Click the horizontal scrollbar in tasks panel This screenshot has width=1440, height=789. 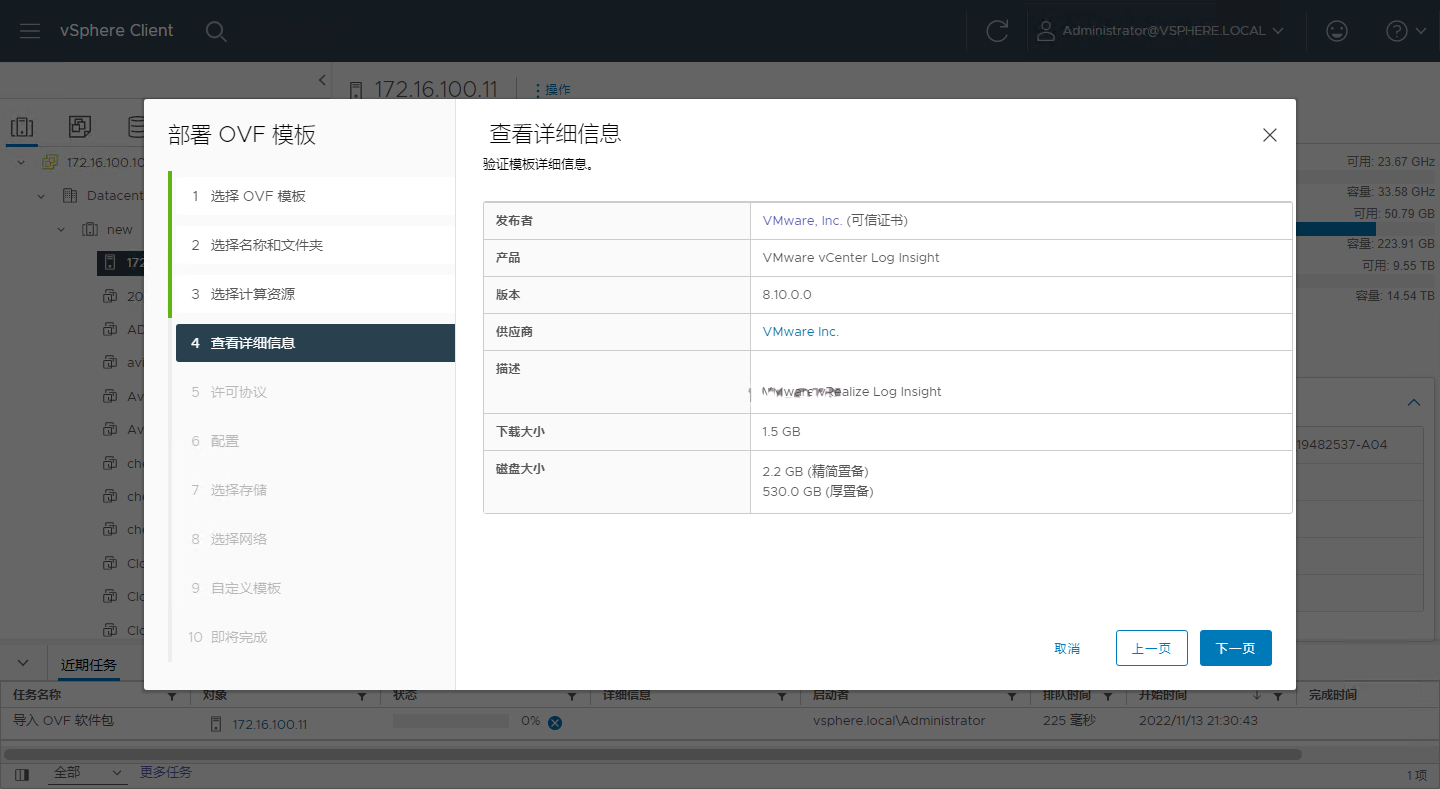[x=652, y=755]
